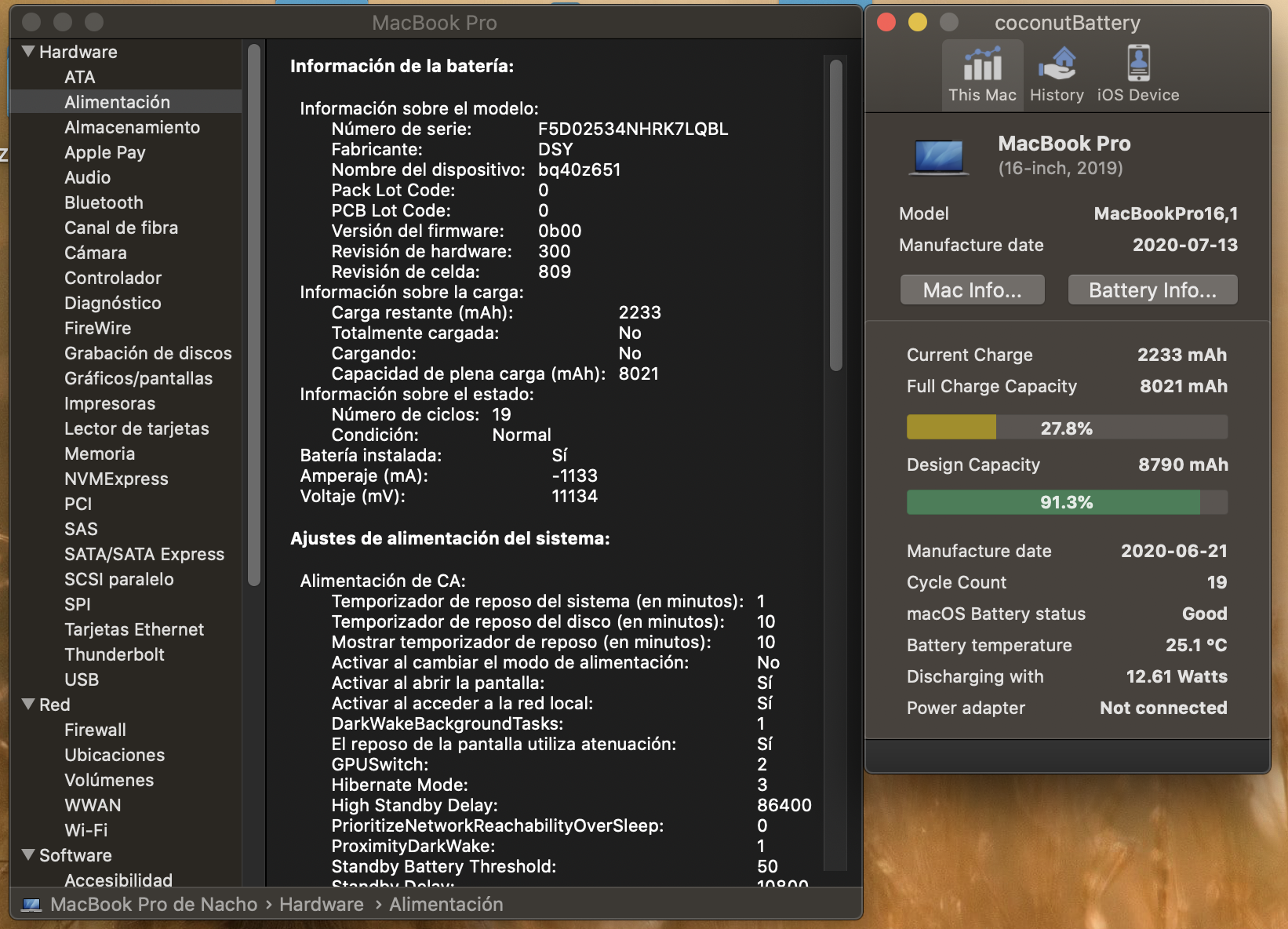Click MacBook Pro de Nacho in path bar
Viewport: 1288px width, 929px height.
[x=154, y=905]
